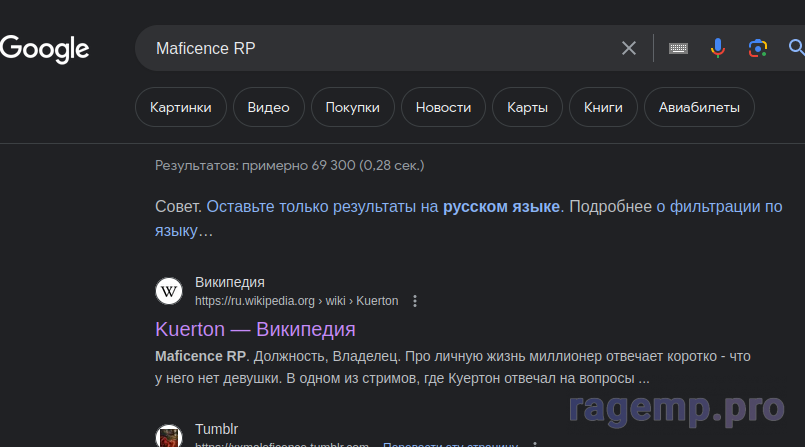Click the Wikipedia favicon in the first result

[x=169, y=291]
